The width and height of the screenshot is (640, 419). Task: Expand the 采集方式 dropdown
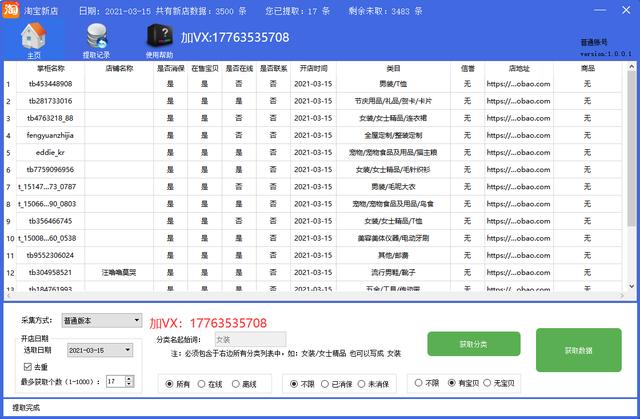(137, 320)
